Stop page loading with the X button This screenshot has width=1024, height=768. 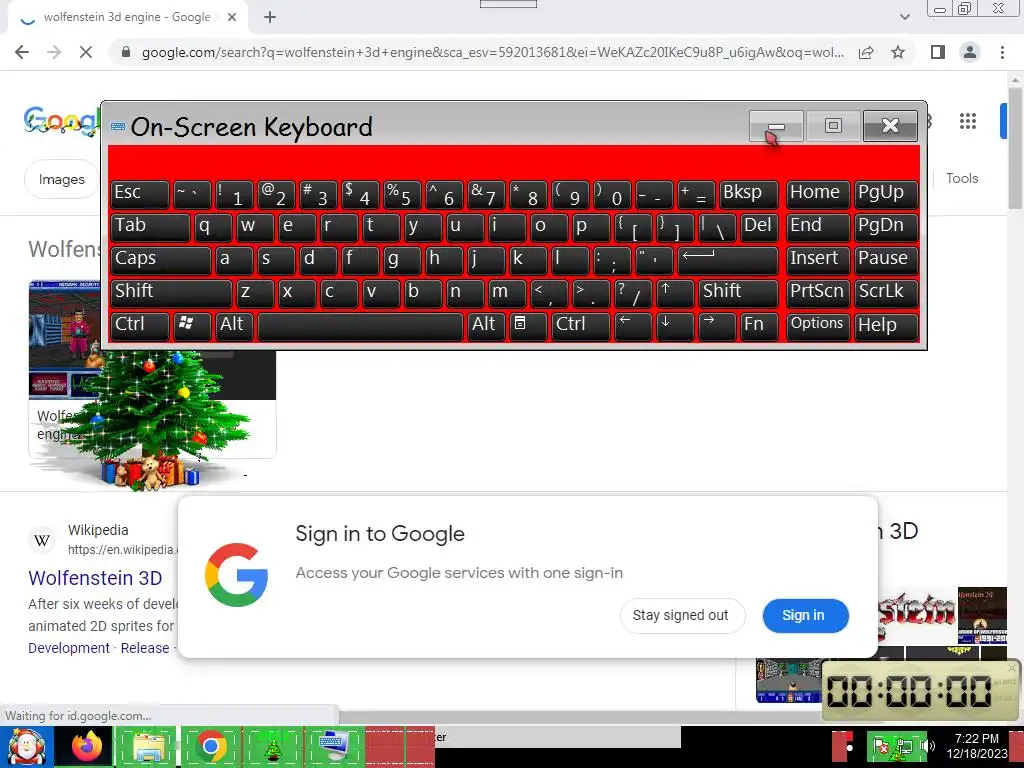(x=86, y=52)
